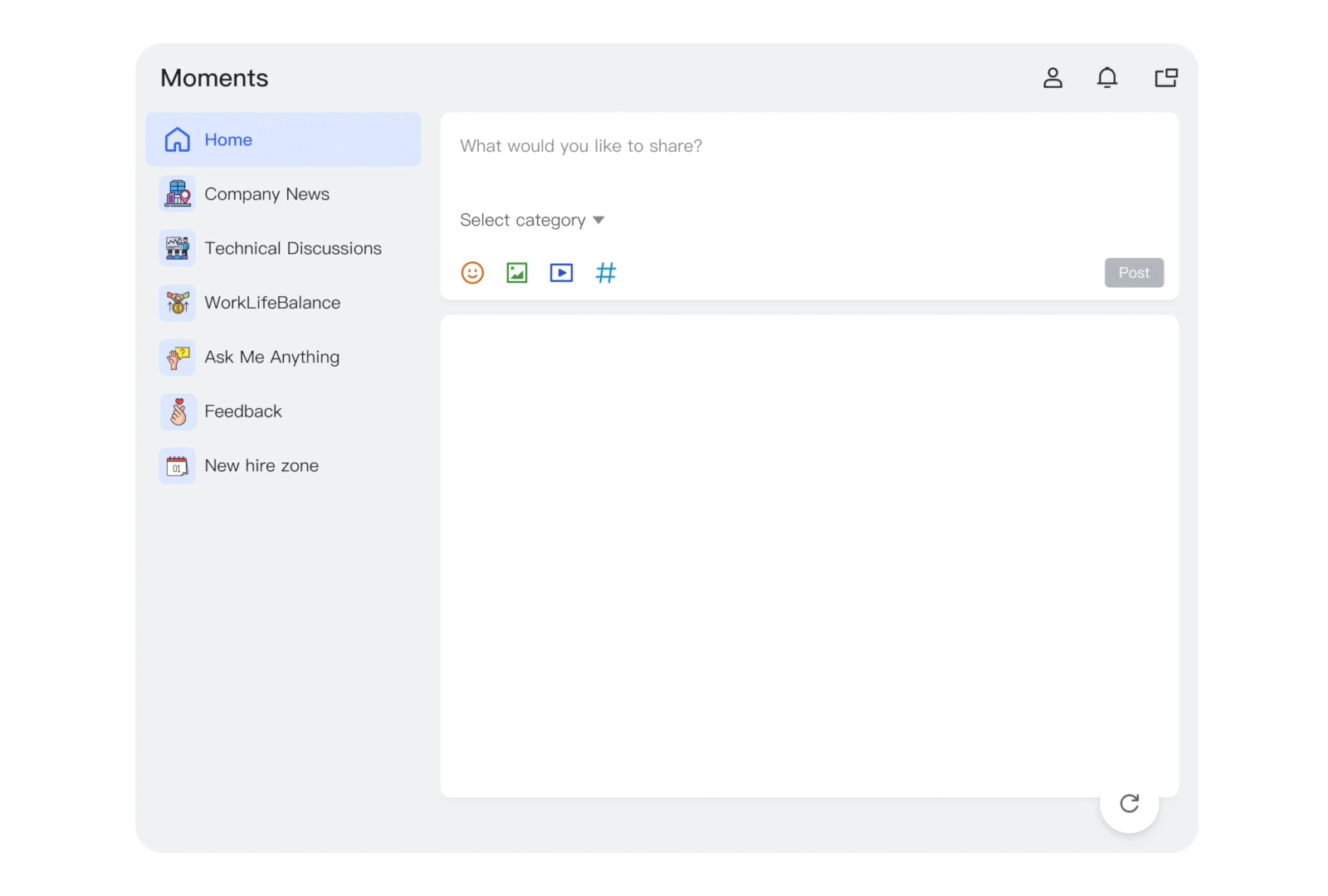Click the New hire zone calendar icon
Viewport: 1328px width, 896px height.
tap(178, 466)
